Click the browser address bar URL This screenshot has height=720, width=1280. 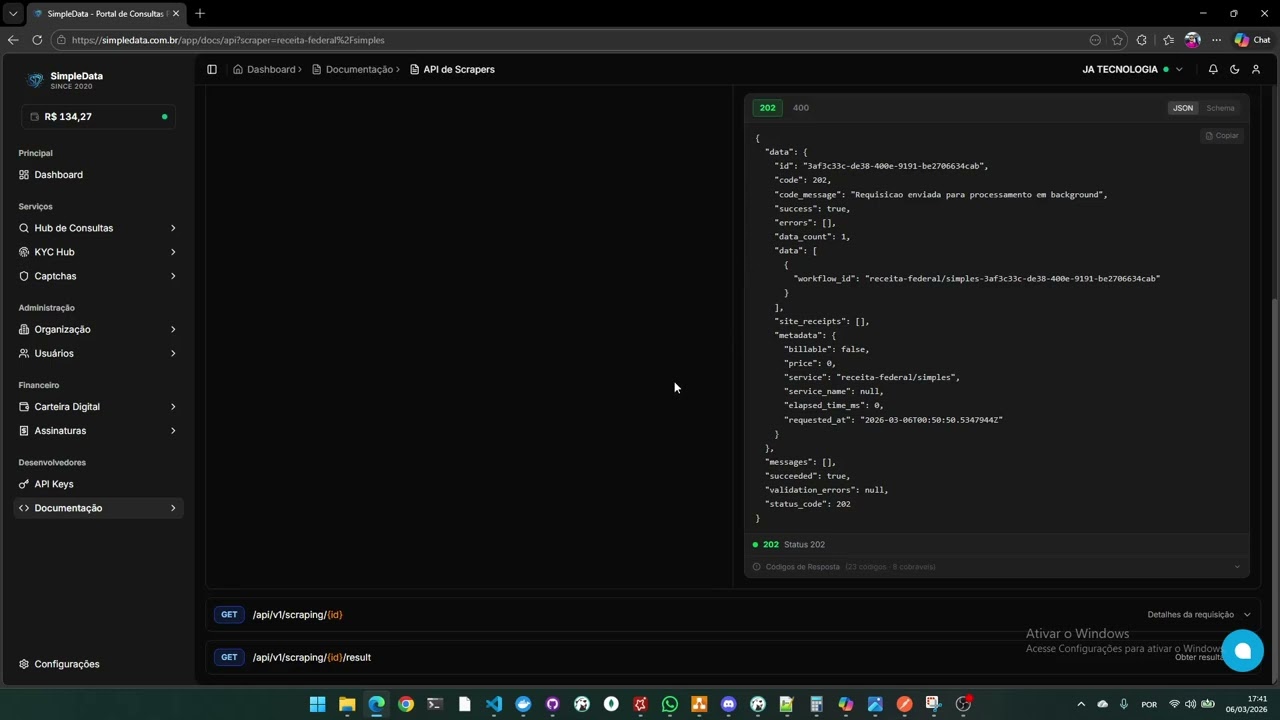[228, 40]
